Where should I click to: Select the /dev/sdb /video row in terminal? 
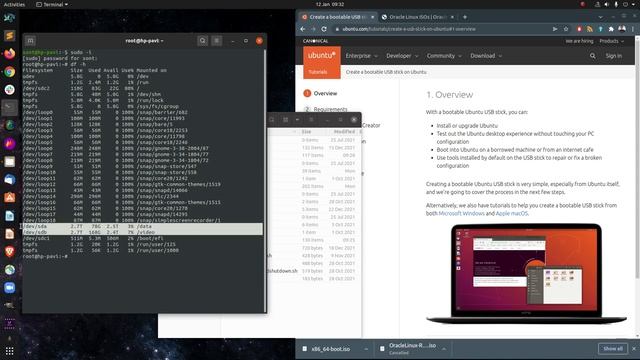click(142, 232)
